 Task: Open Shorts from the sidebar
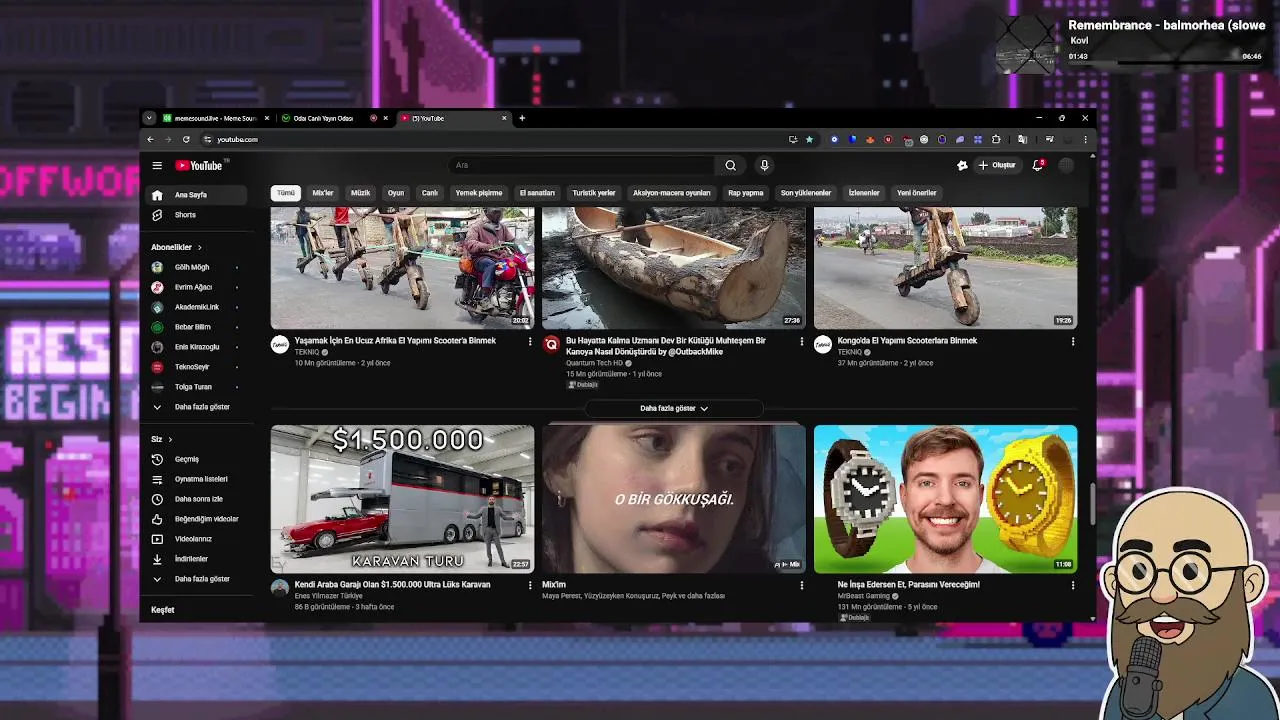(x=185, y=215)
